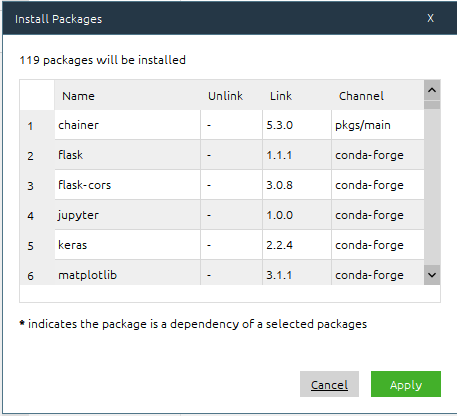Cancel the package installation

(329, 384)
